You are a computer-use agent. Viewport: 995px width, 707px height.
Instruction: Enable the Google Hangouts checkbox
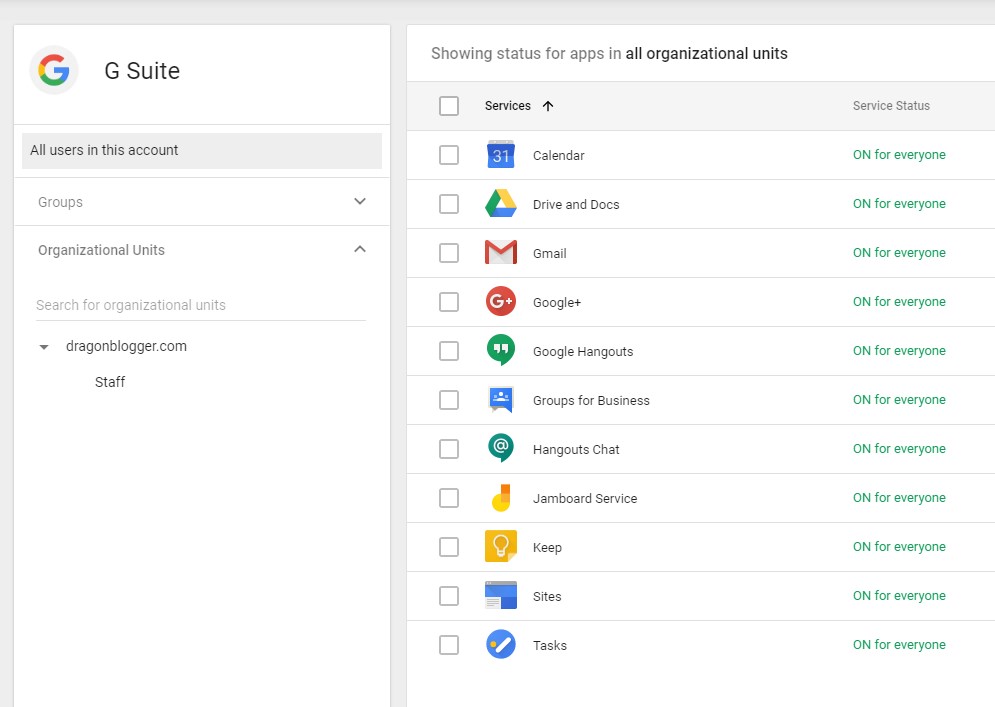tap(449, 351)
